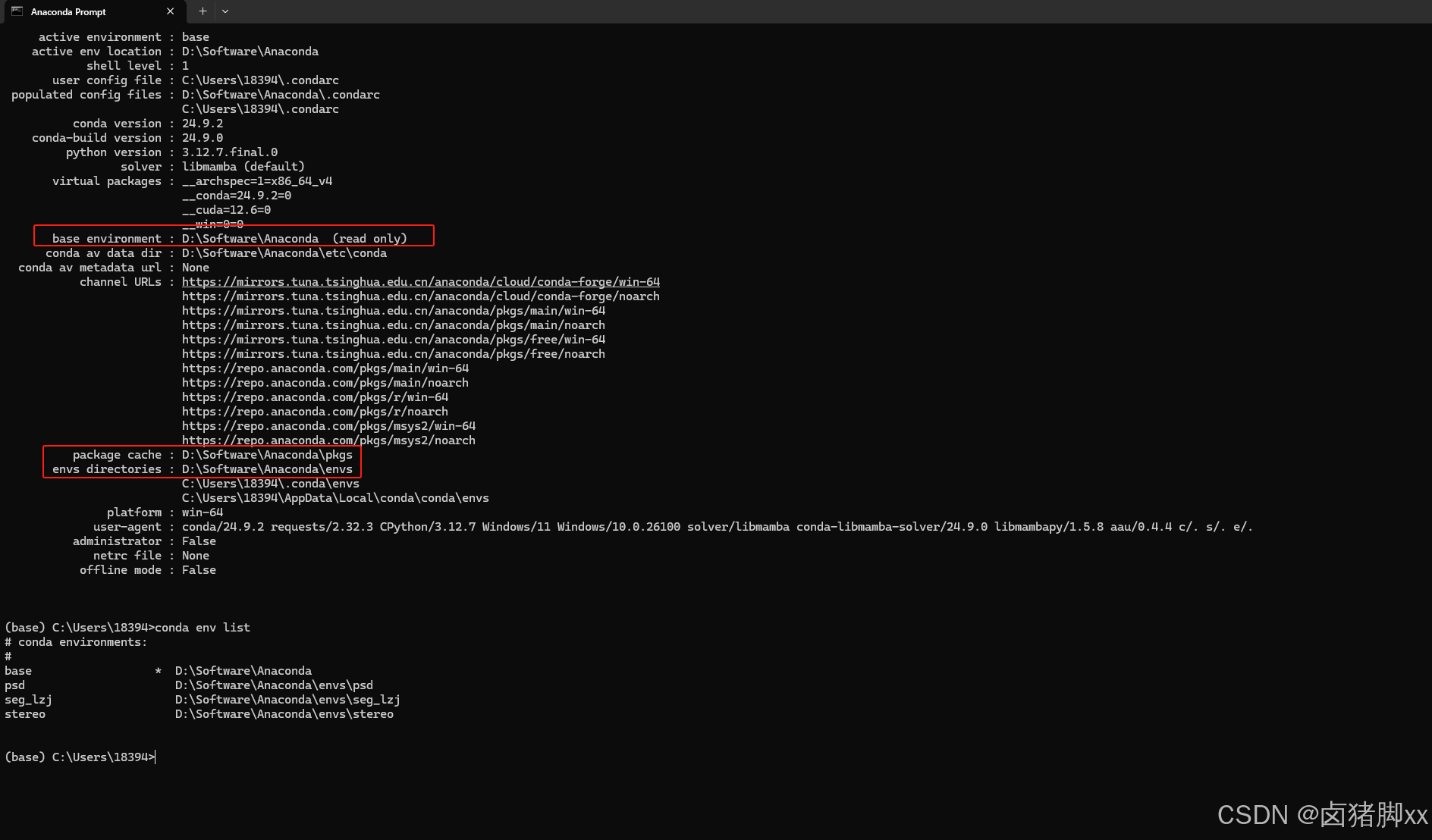Open the tsinghua pkgs/free/noarch mirror link
The height and width of the screenshot is (840, 1432).
tap(393, 353)
